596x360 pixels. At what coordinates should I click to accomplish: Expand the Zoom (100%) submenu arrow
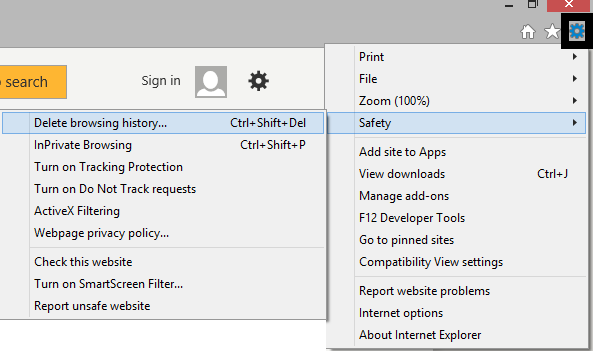pyautogui.click(x=575, y=101)
